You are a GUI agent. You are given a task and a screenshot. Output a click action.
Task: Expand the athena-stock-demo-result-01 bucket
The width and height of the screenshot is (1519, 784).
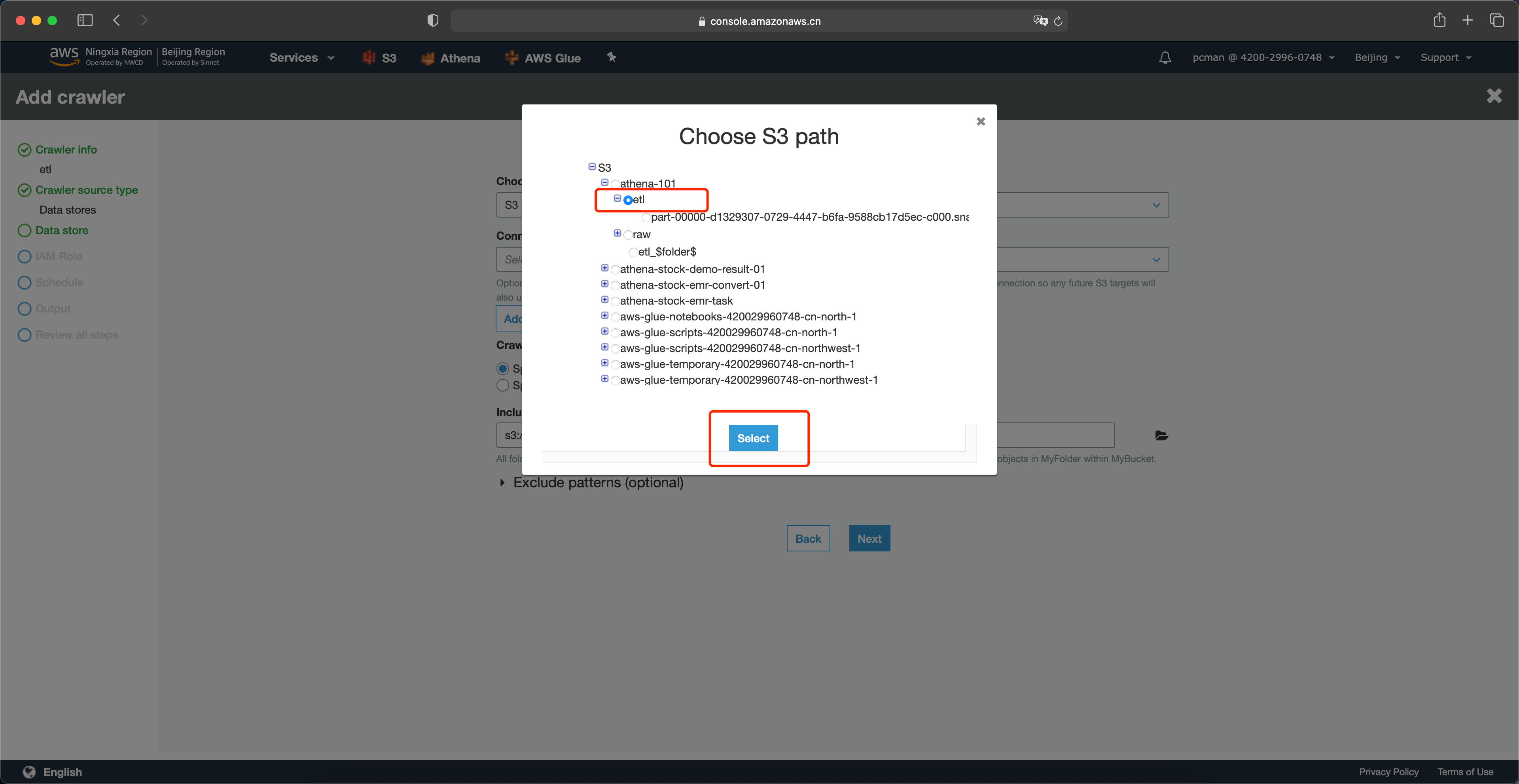click(x=605, y=268)
